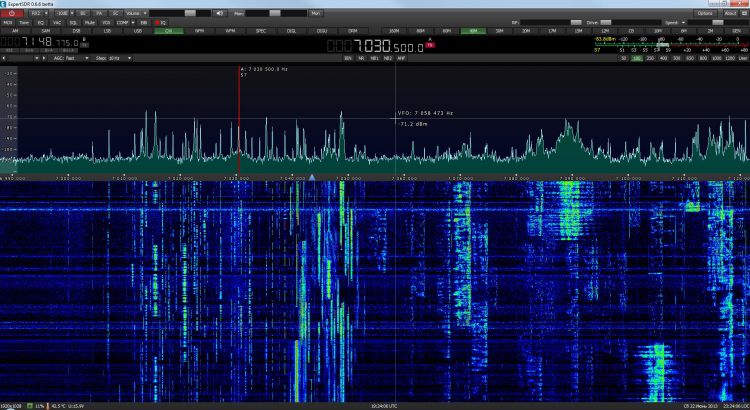Toggle the Mute button
Screen dimensions: 750x410
tap(89, 22)
